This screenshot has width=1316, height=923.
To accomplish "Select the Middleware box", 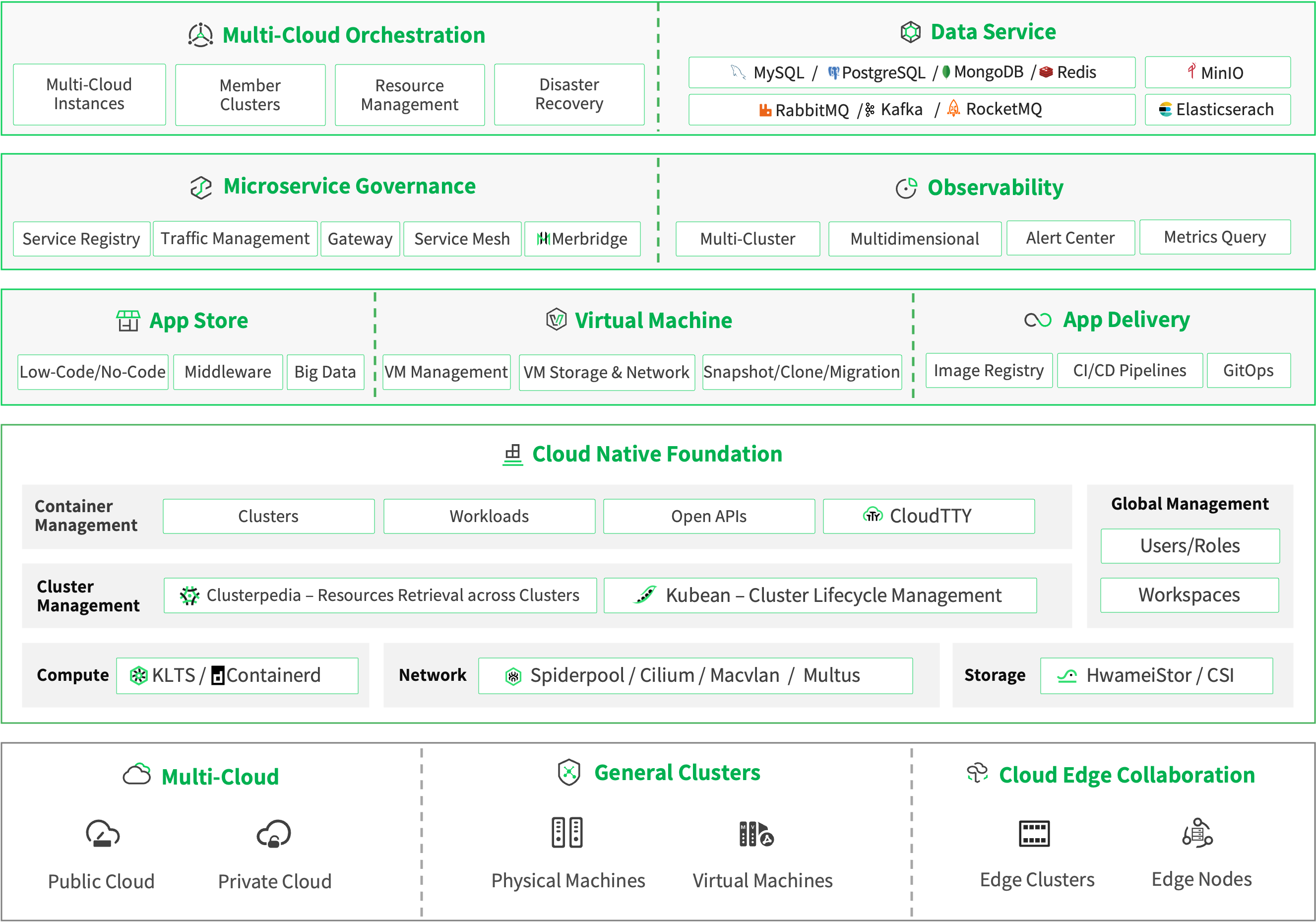I will click(x=228, y=372).
